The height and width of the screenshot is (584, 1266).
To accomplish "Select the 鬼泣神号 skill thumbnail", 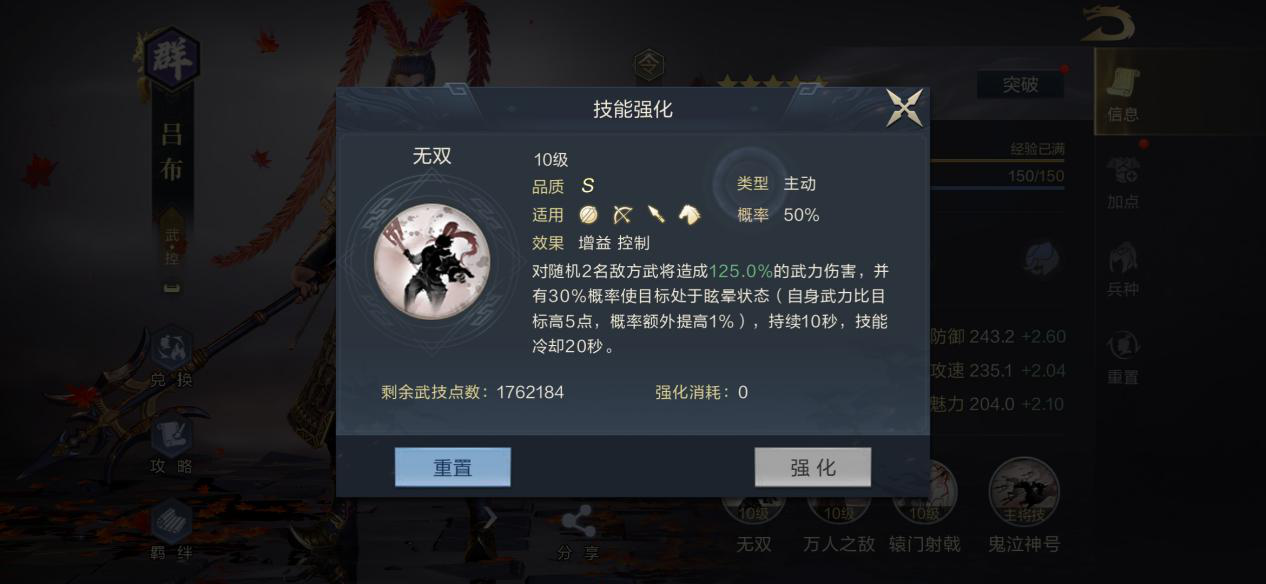I will (x=1024, y=506).
